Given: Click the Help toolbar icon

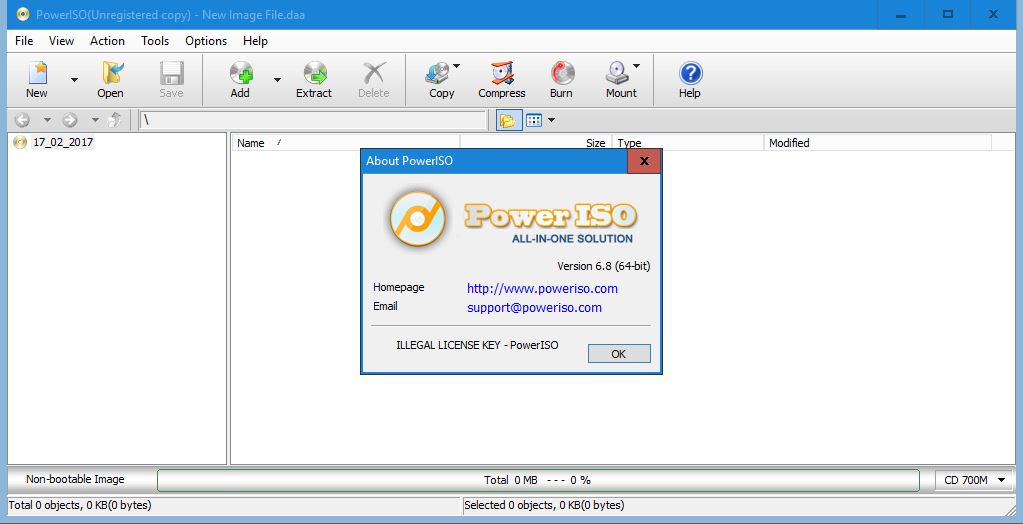Looking at the screenshot, I should (x=690, y=79).
